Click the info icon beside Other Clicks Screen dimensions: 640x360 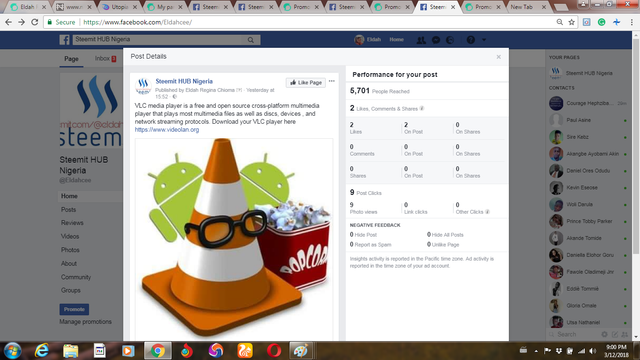click(x=487, y=212)
